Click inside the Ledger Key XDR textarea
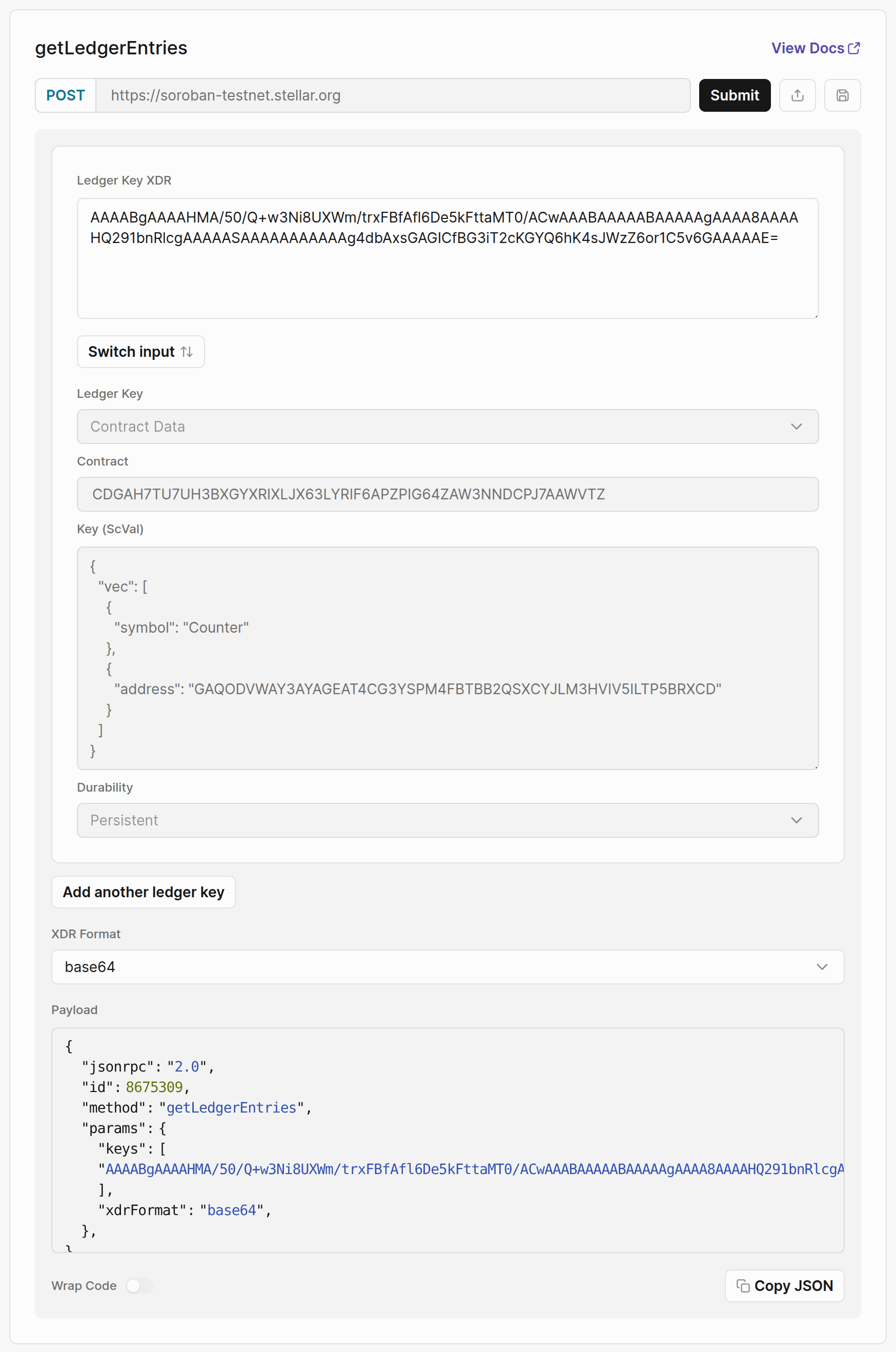The height and width of the screenshot is (1352, 896). pos(448,257)
